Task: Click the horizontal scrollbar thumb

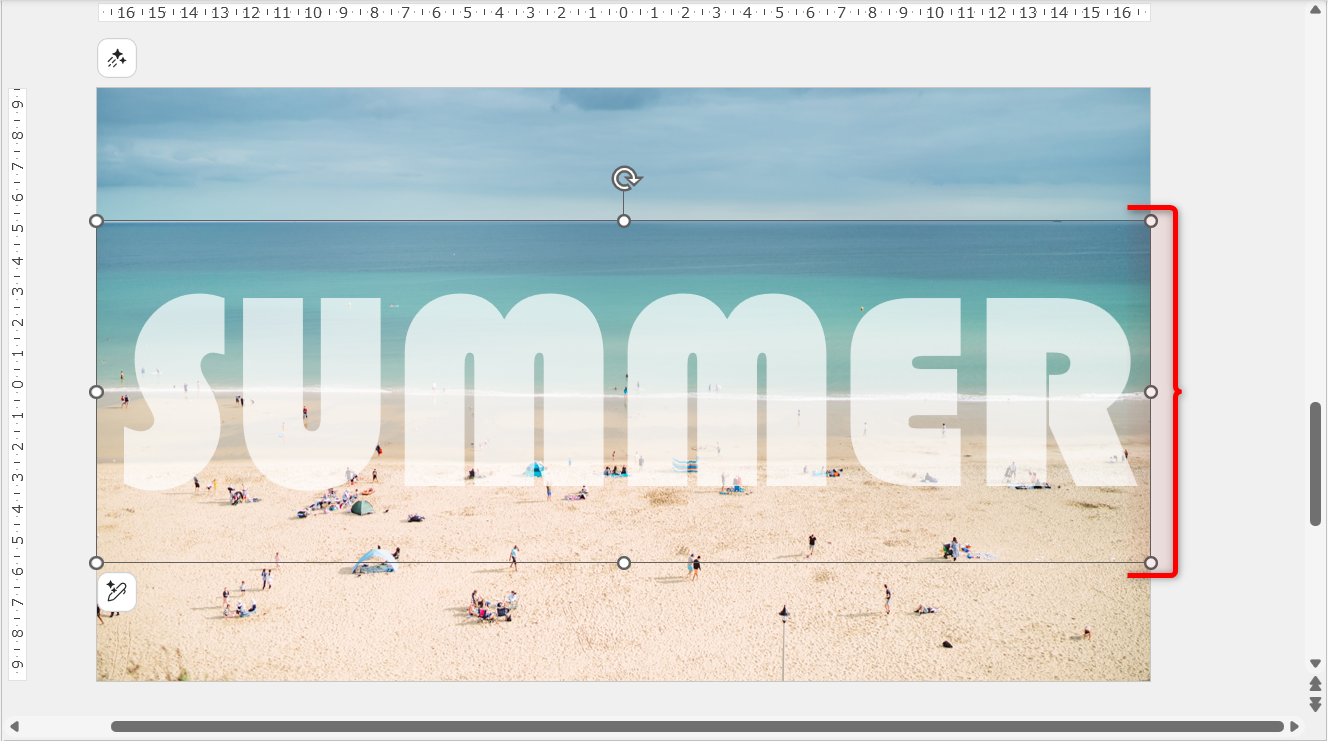Action: 697,727
